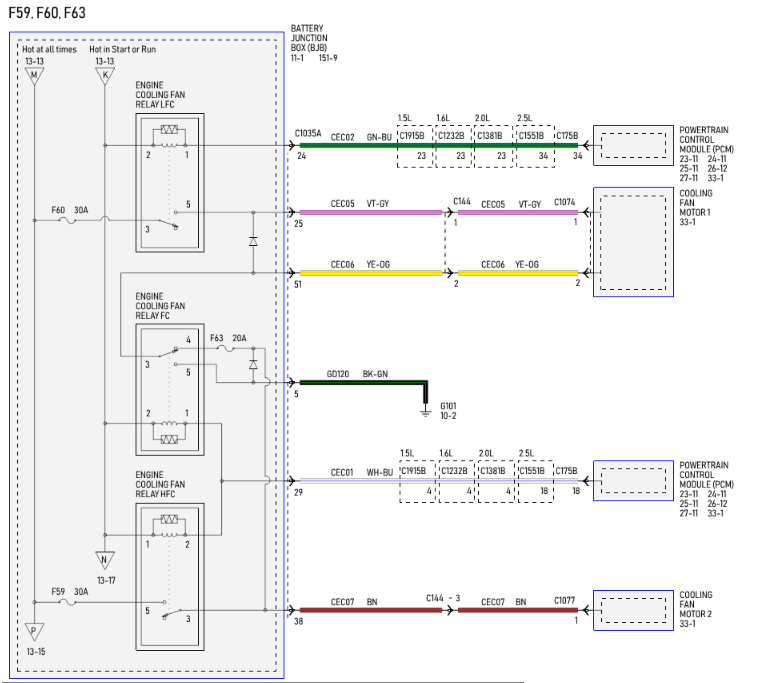The image size is (773, 683).
Task: Click the violet CEC05 wire left of C144
Action: (371, 213)
